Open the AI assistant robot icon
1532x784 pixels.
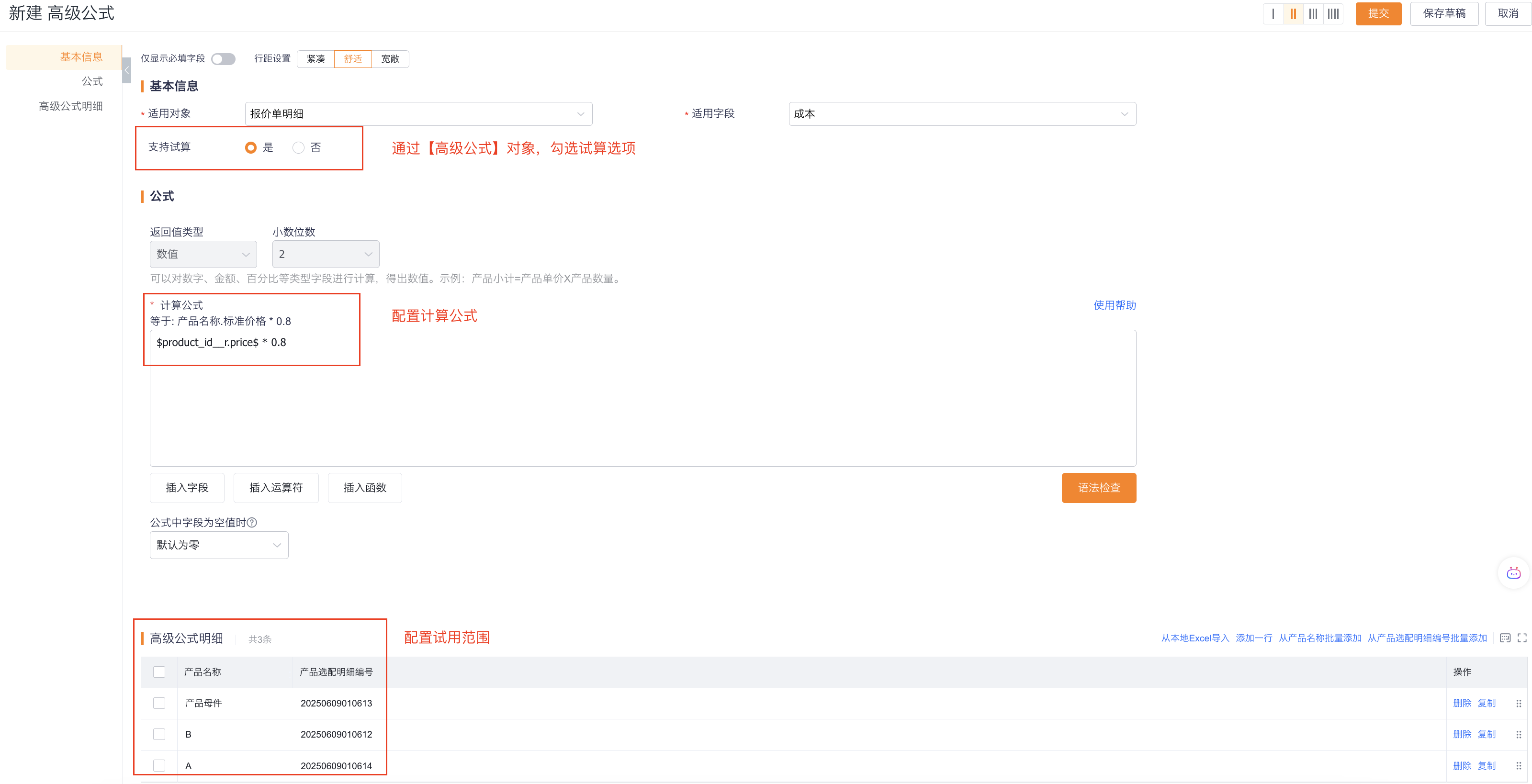[1513, 573]
